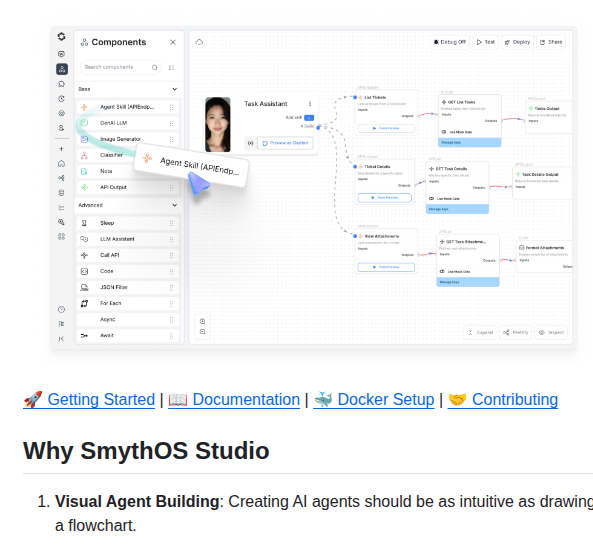The image size is (593, 546).
Task: Click the Note component icon
Action: (84, 171)
